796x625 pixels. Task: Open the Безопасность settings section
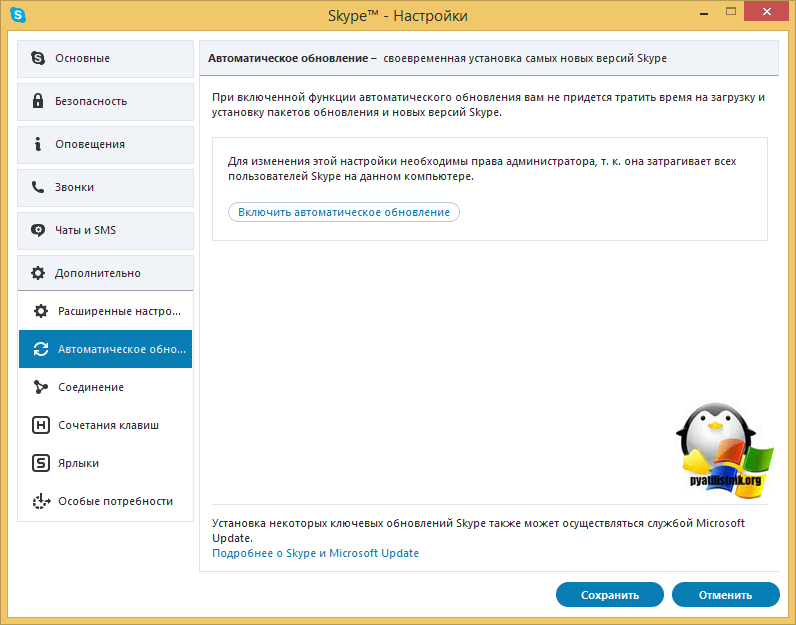(106, 102)
